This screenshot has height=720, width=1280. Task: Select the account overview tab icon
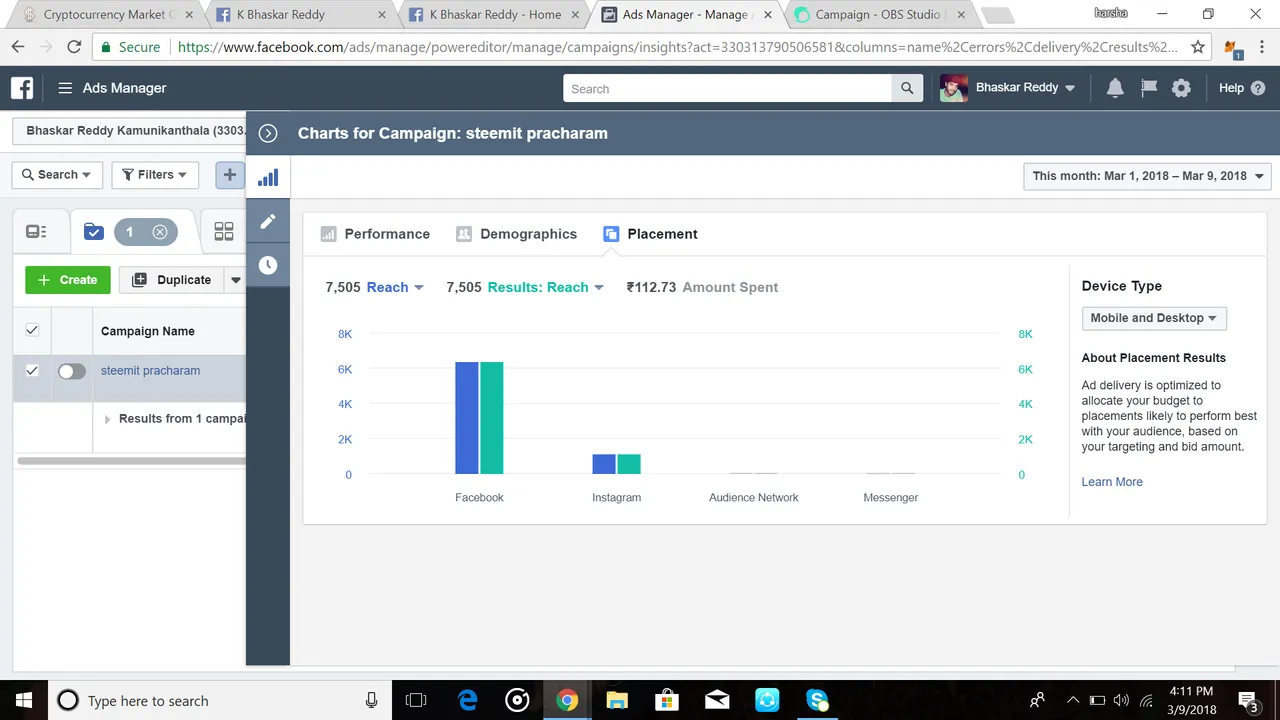37,232
